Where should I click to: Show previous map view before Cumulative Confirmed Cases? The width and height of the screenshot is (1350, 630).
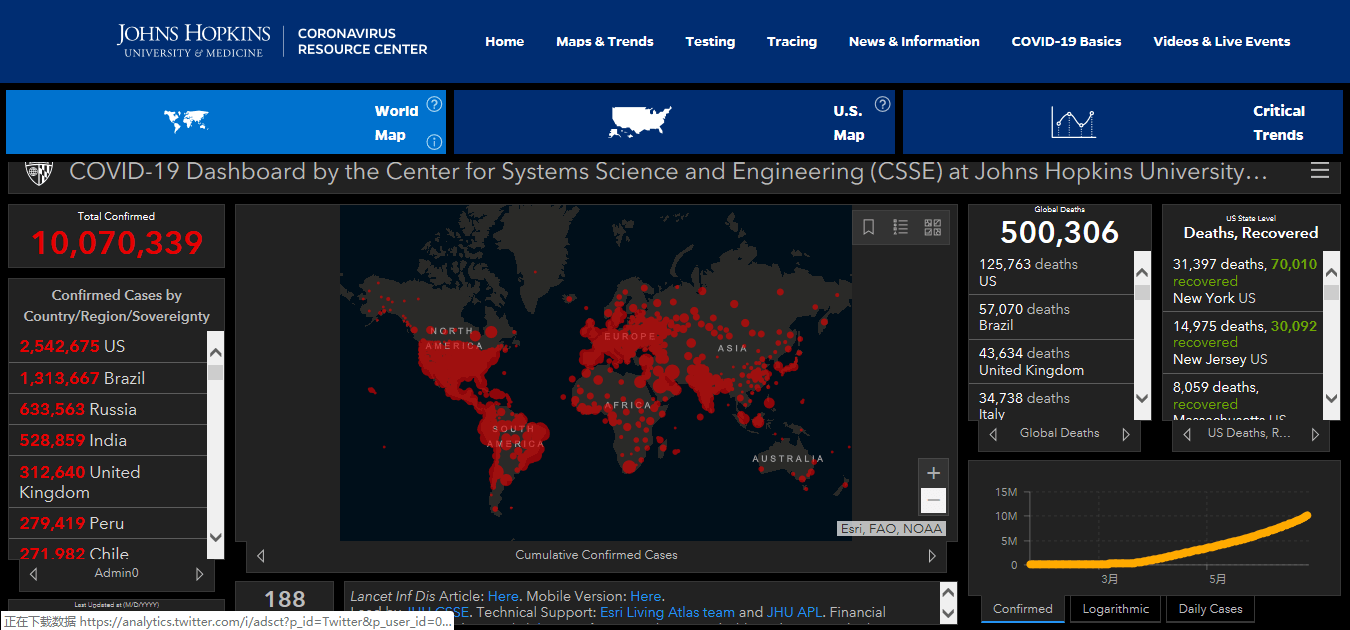pyautogui.click(x=261, y=555)
